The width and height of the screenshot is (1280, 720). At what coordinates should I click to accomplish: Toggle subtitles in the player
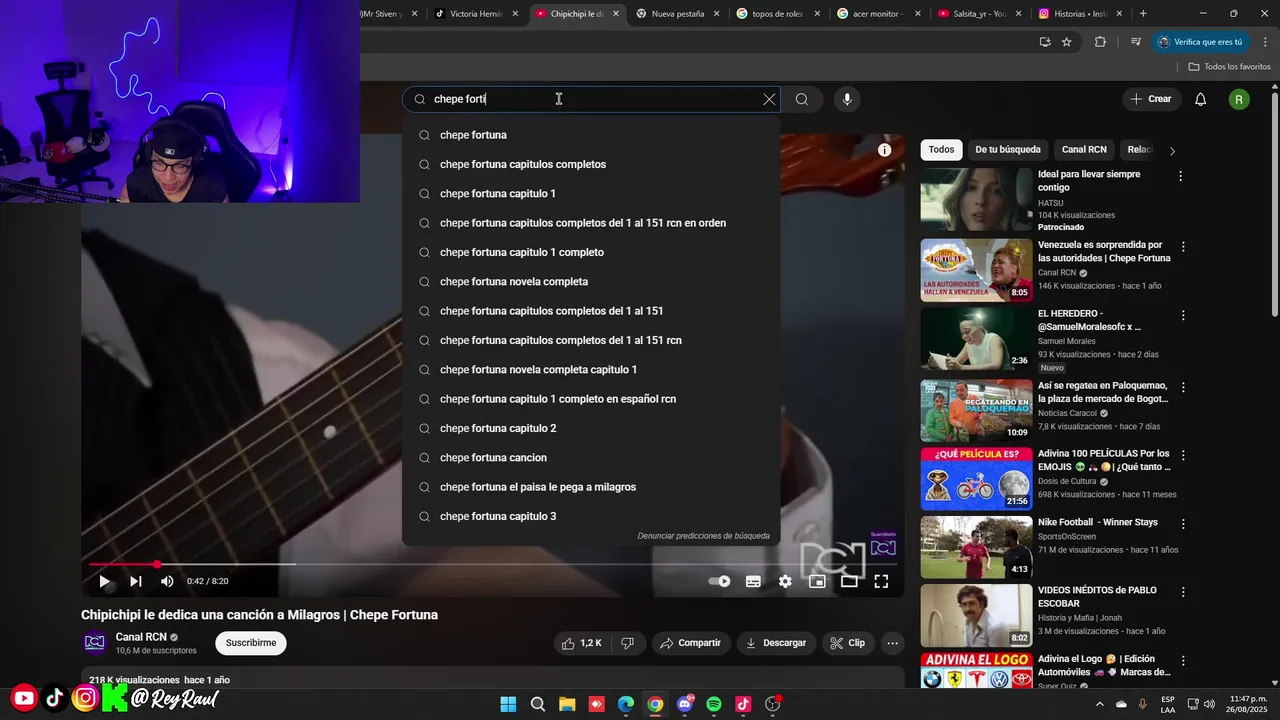(x=753, y=581)
